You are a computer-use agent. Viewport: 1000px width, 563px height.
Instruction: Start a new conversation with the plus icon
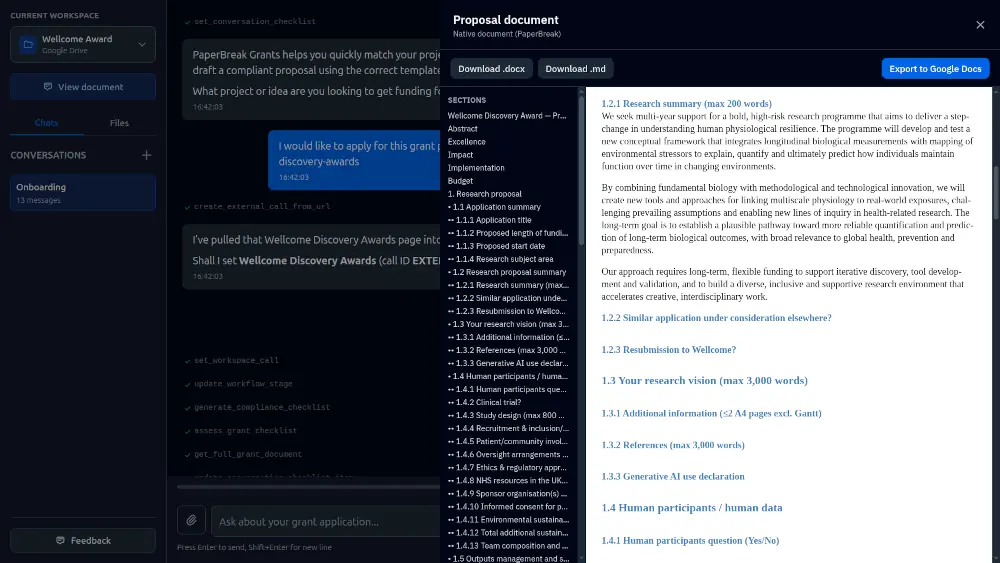(x=146, y=155)
